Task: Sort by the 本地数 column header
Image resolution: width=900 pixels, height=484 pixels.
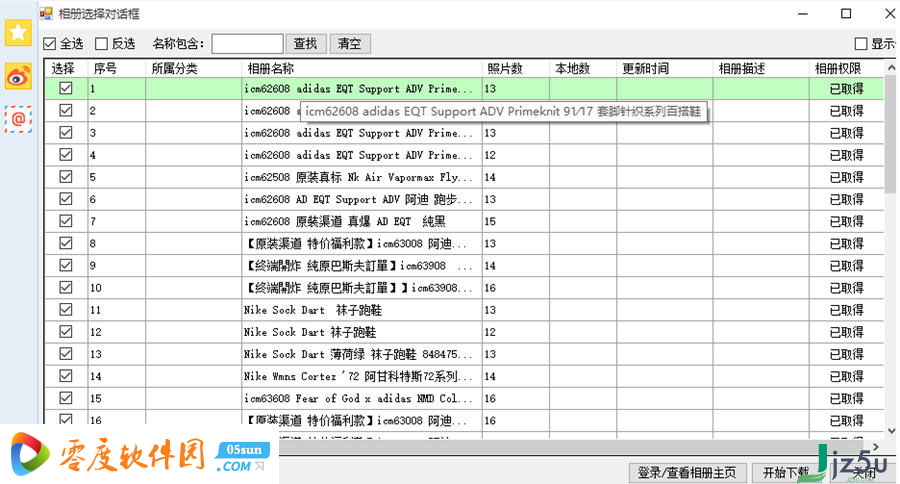Action: [583, 68]
